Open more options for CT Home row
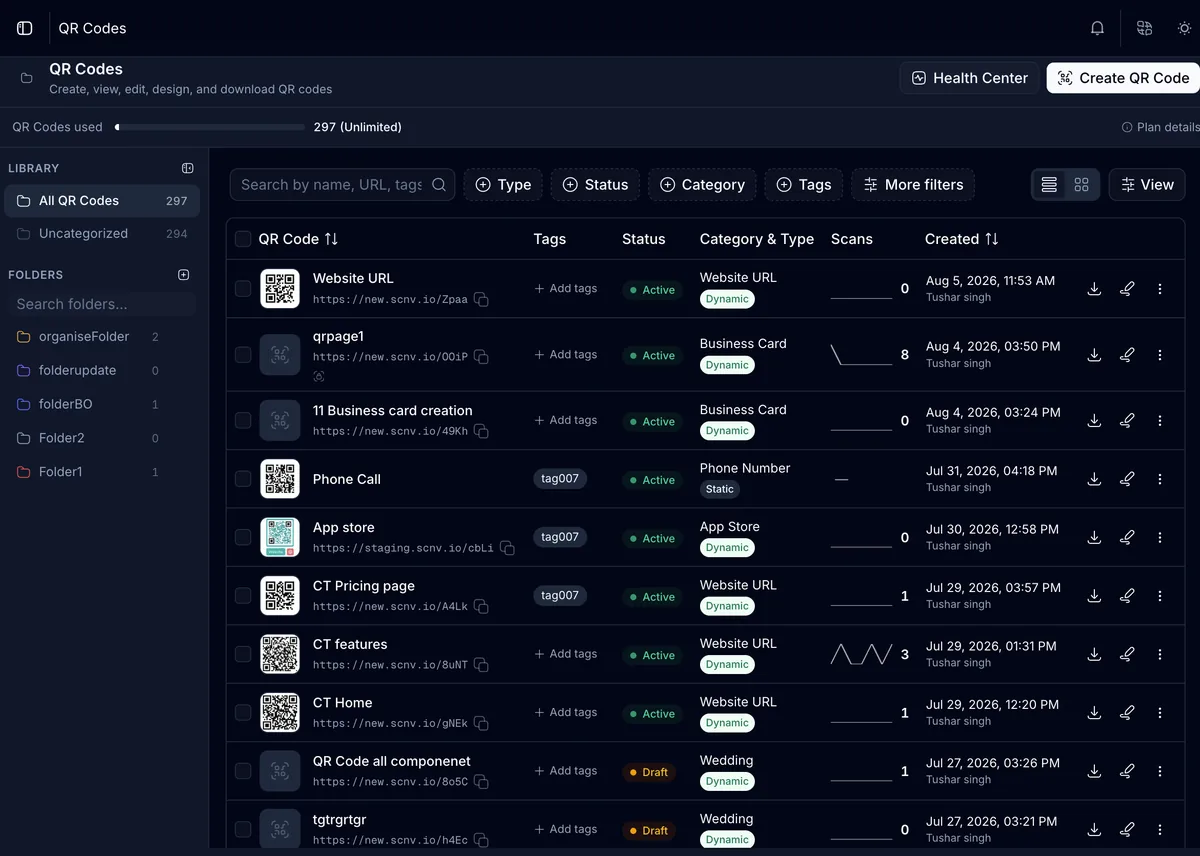The width and height of the screenshot is (1200, 856). (1160, 713)
